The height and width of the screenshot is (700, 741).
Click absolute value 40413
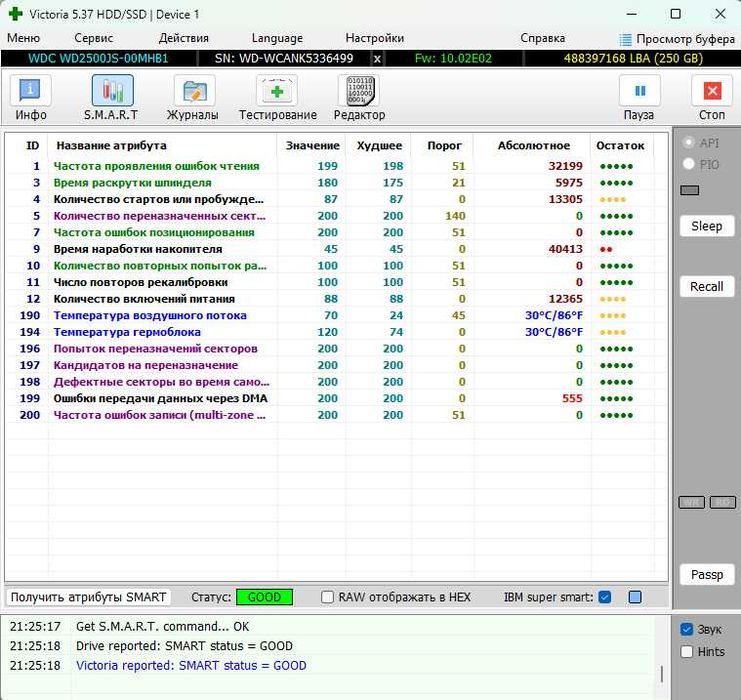[565, 249]
